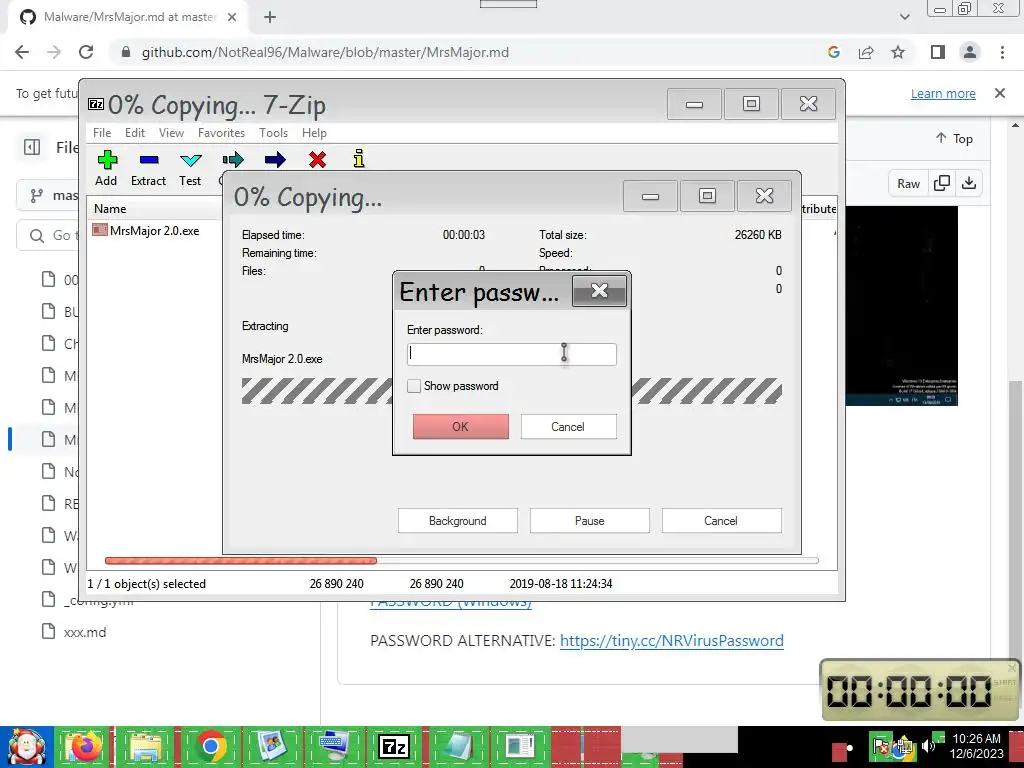Click the red progress bar in 7-Zip window
1024x768 pixels.
240,560
